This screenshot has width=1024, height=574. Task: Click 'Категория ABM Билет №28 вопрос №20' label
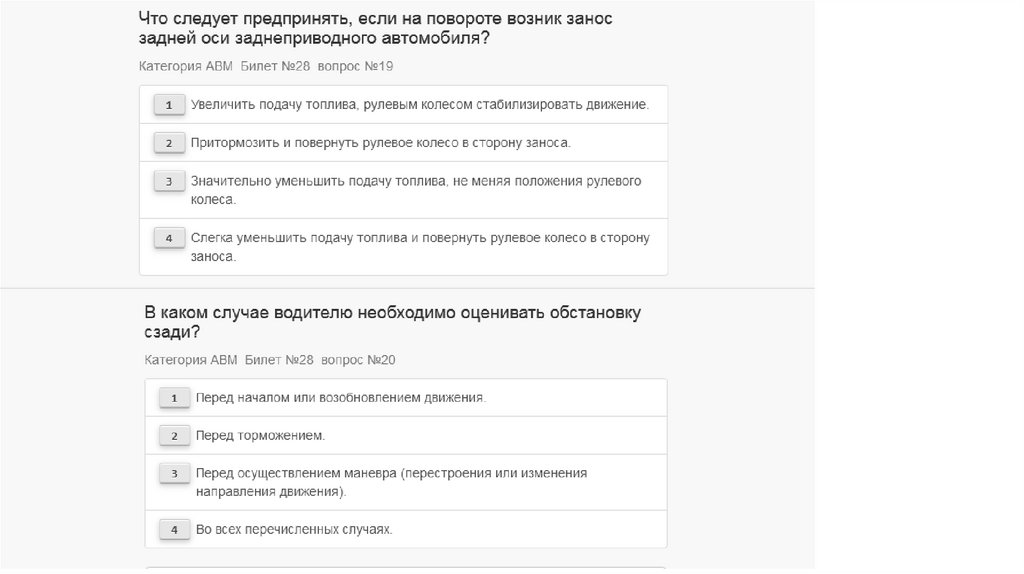(270, 360)
